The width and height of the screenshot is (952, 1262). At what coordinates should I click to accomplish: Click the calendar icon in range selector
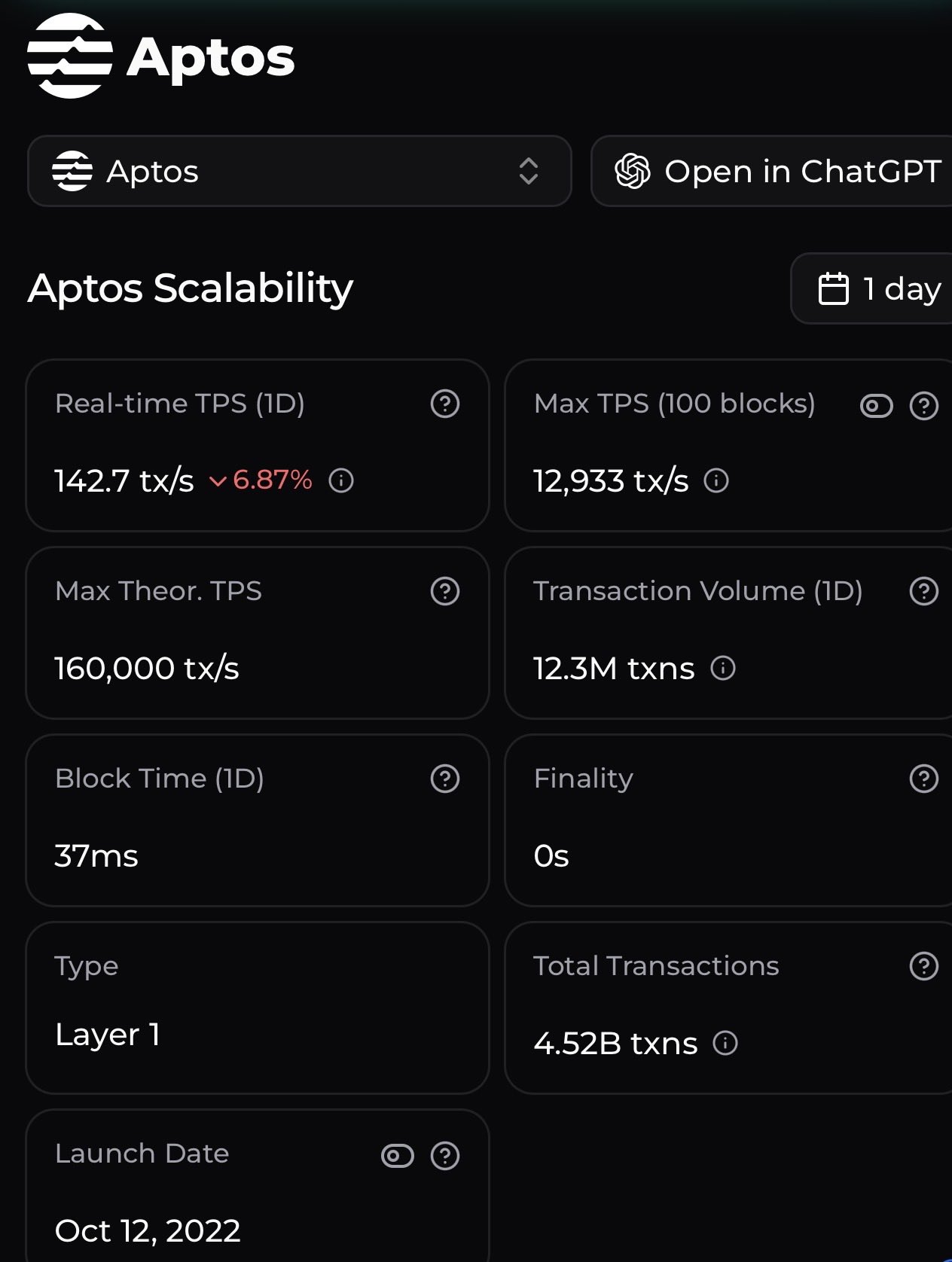point(833,289)
